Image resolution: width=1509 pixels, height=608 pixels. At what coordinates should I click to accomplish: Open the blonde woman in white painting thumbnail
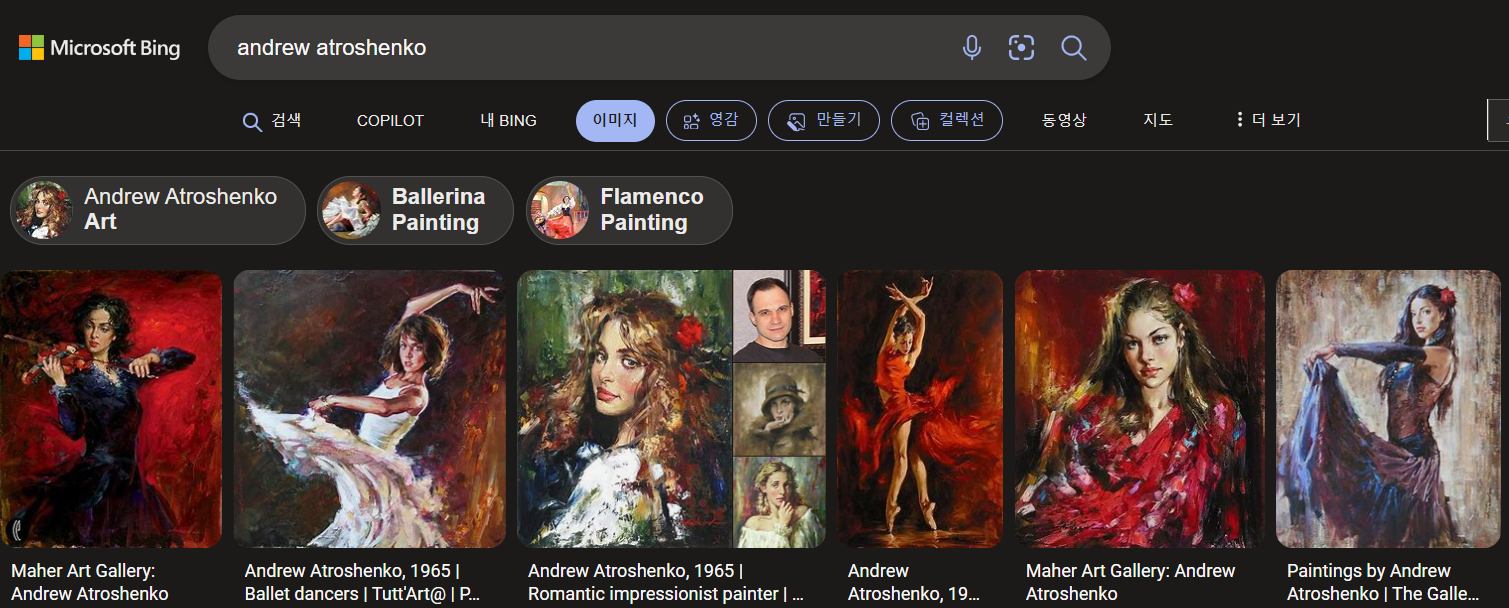pos(780,502)
